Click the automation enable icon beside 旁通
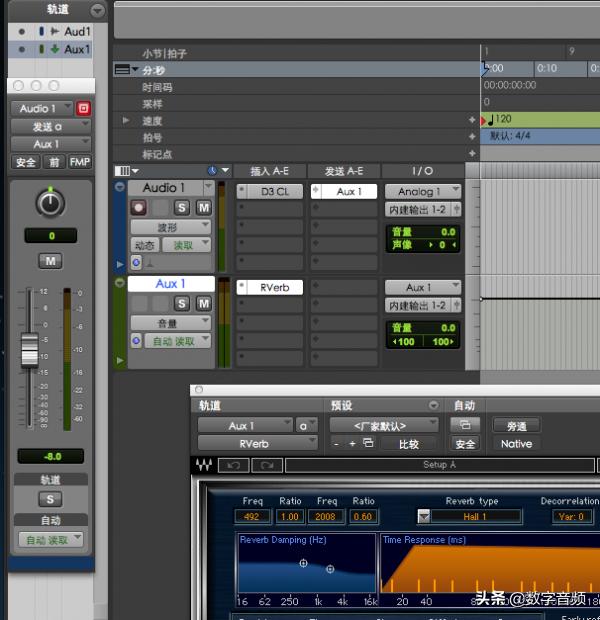Image resolution: width=600 pixels, height=620 pixels. (465, 425)
